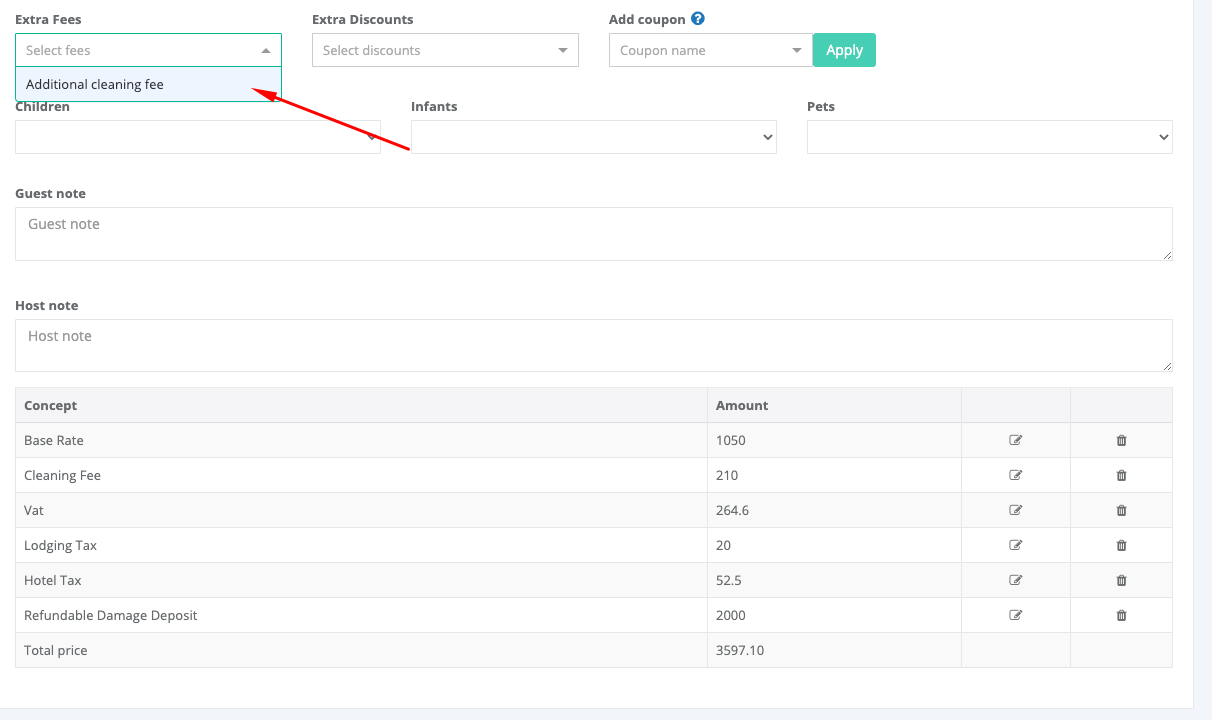Edit the Vat line item
The image size is (1212, 720).
click(x=1016, y=510)
